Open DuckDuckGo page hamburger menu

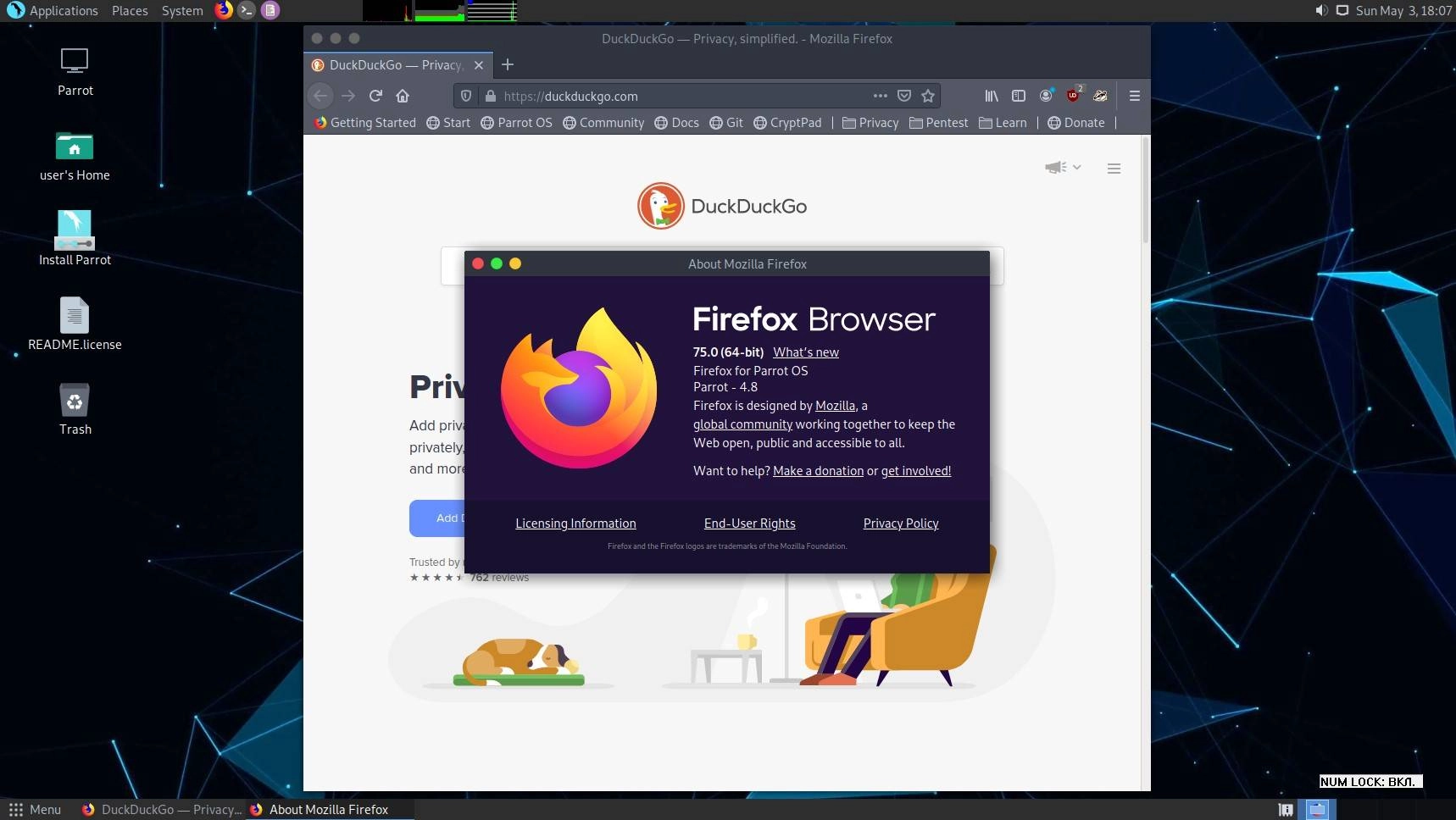tap(1114, 169)
